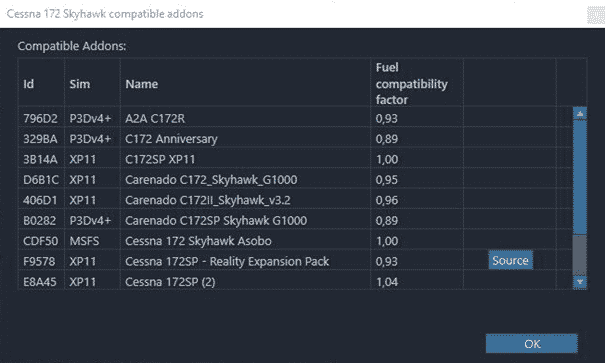
Task: Click Id cell F9578
Action: coord(39,262)
